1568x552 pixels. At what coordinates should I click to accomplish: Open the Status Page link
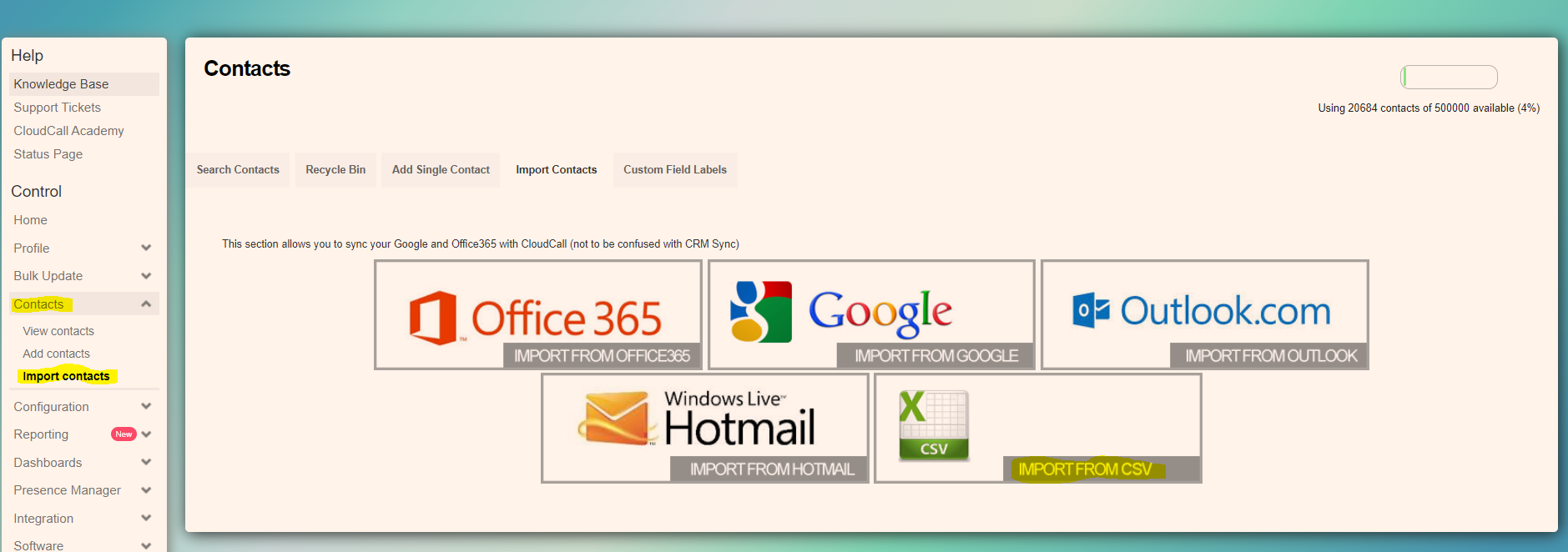[48, 154]
